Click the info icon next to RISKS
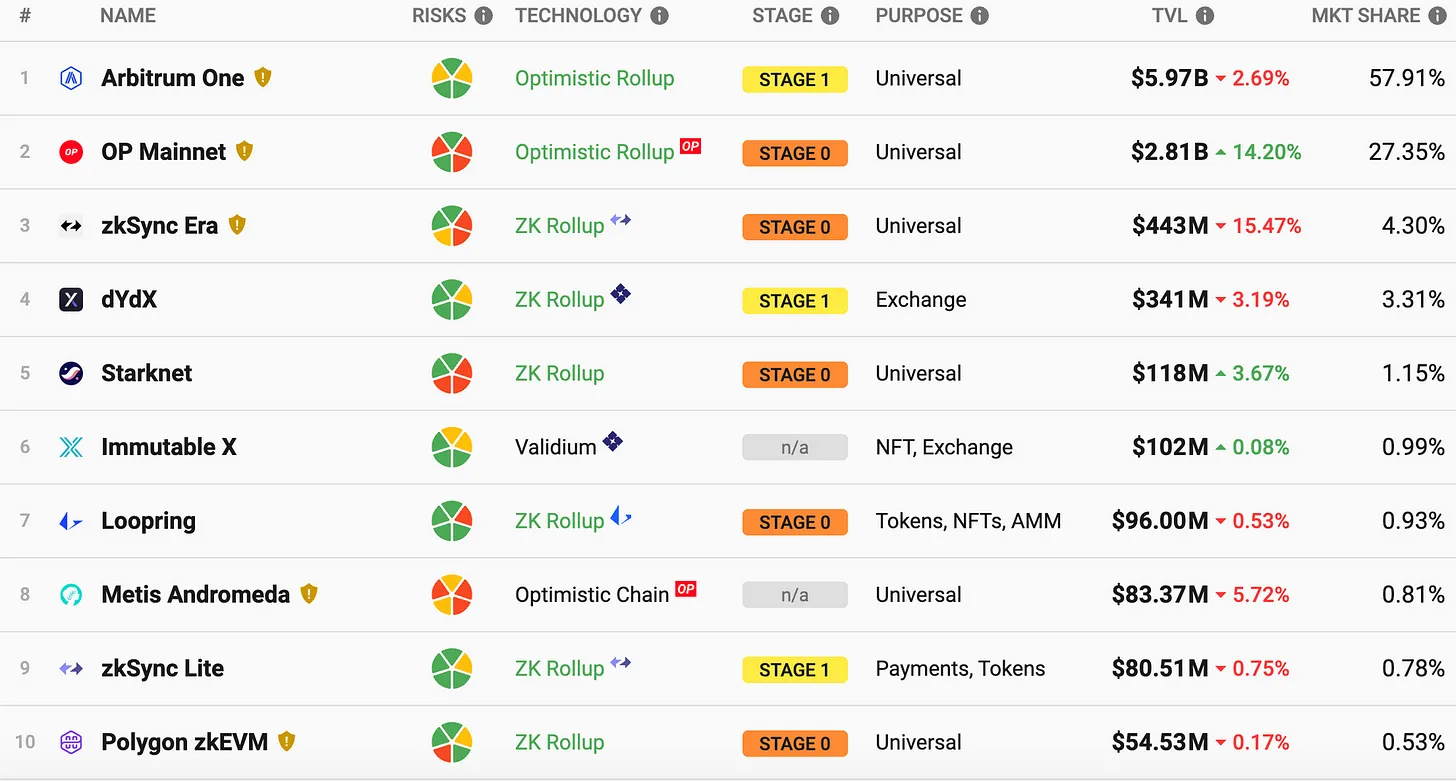 (484, 16)
